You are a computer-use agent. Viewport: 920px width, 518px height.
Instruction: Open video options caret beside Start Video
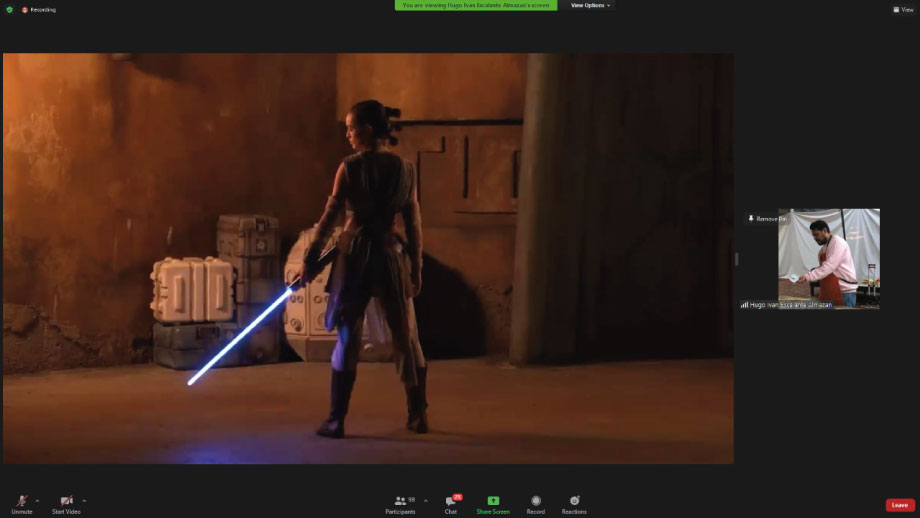(84, 501)
